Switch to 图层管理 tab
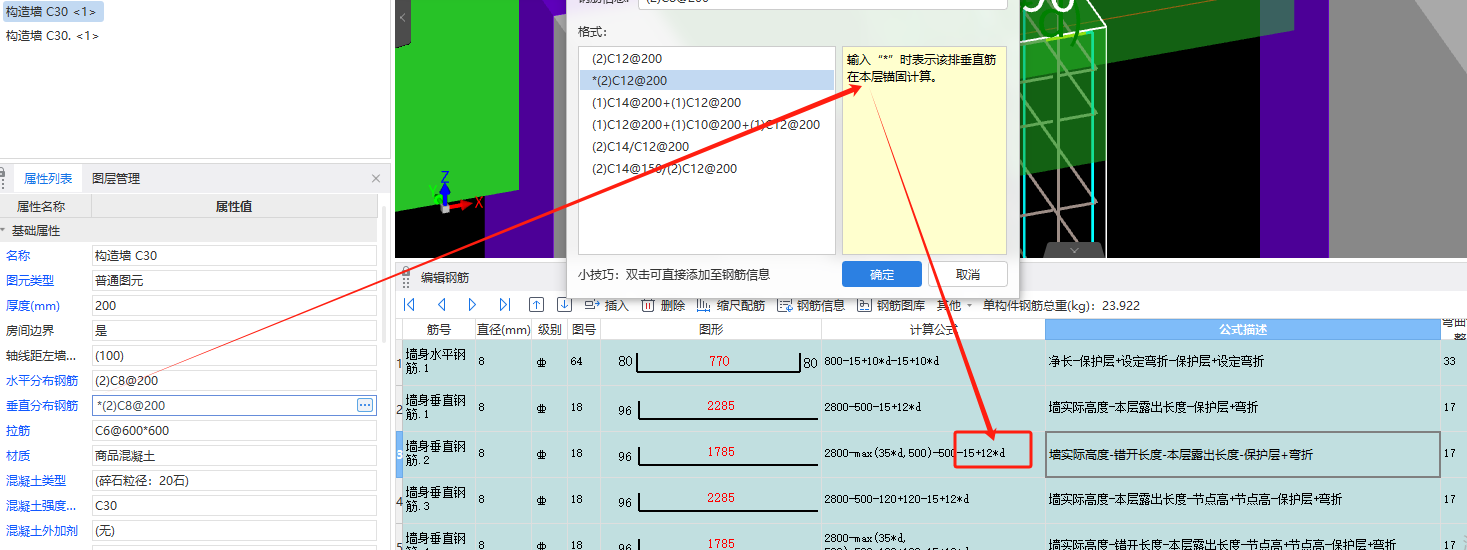The width and height of the screenshot is (1467, 550). [116, 179]
